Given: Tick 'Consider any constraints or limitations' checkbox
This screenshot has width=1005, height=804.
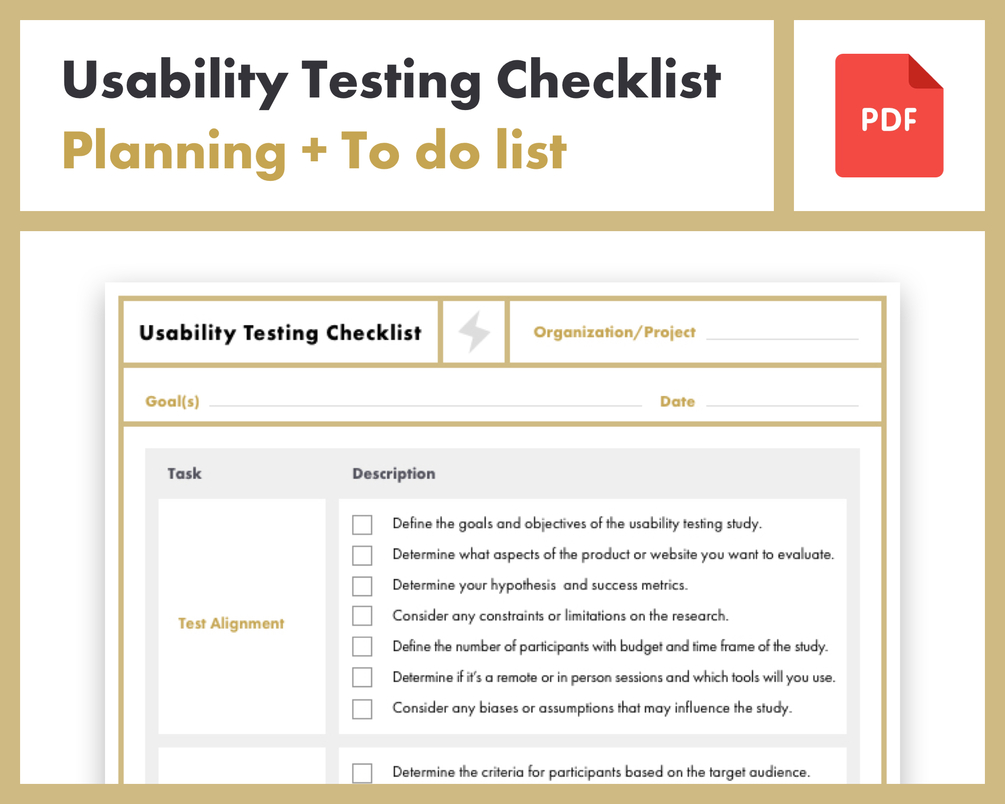Looking at the screenshot, I should point(362,616).
